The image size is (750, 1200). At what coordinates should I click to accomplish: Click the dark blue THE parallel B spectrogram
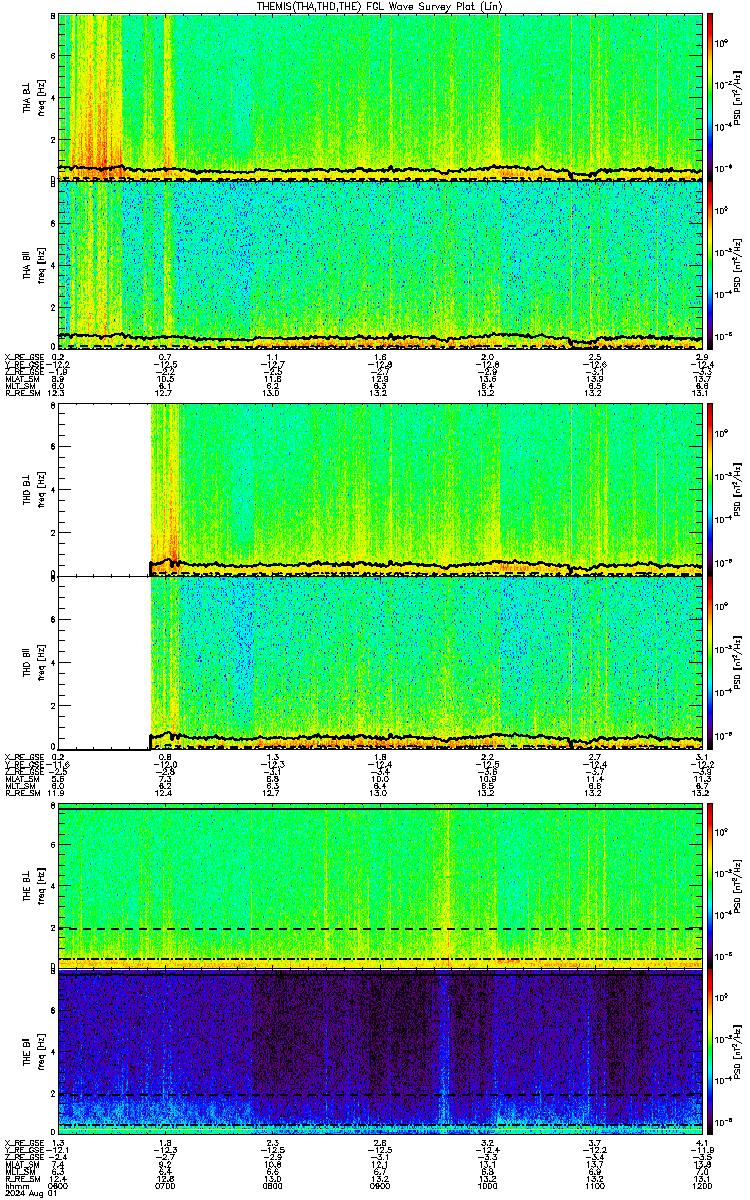pyautogui.click(x=380, y=1054)
